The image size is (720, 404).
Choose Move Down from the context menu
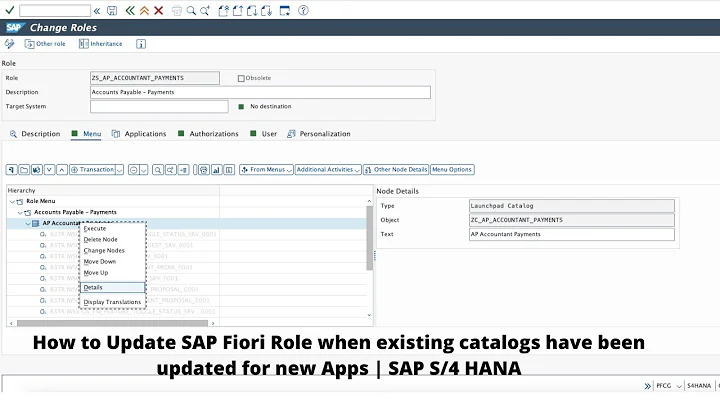[100, 262]
